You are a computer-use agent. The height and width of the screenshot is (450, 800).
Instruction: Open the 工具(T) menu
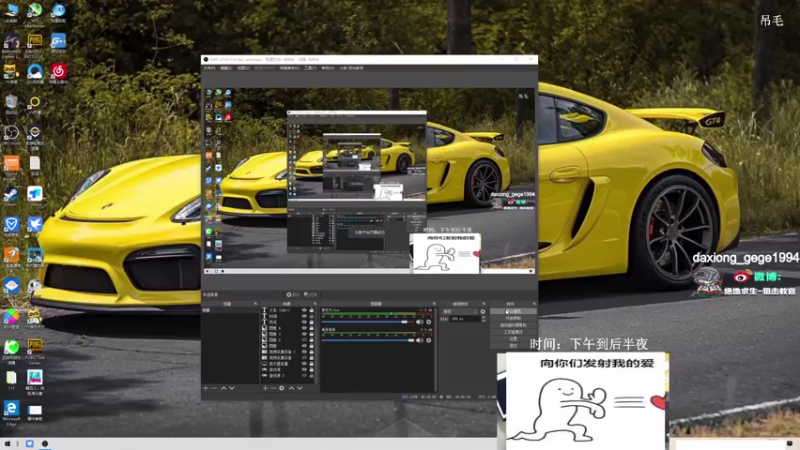pos(310,68)
